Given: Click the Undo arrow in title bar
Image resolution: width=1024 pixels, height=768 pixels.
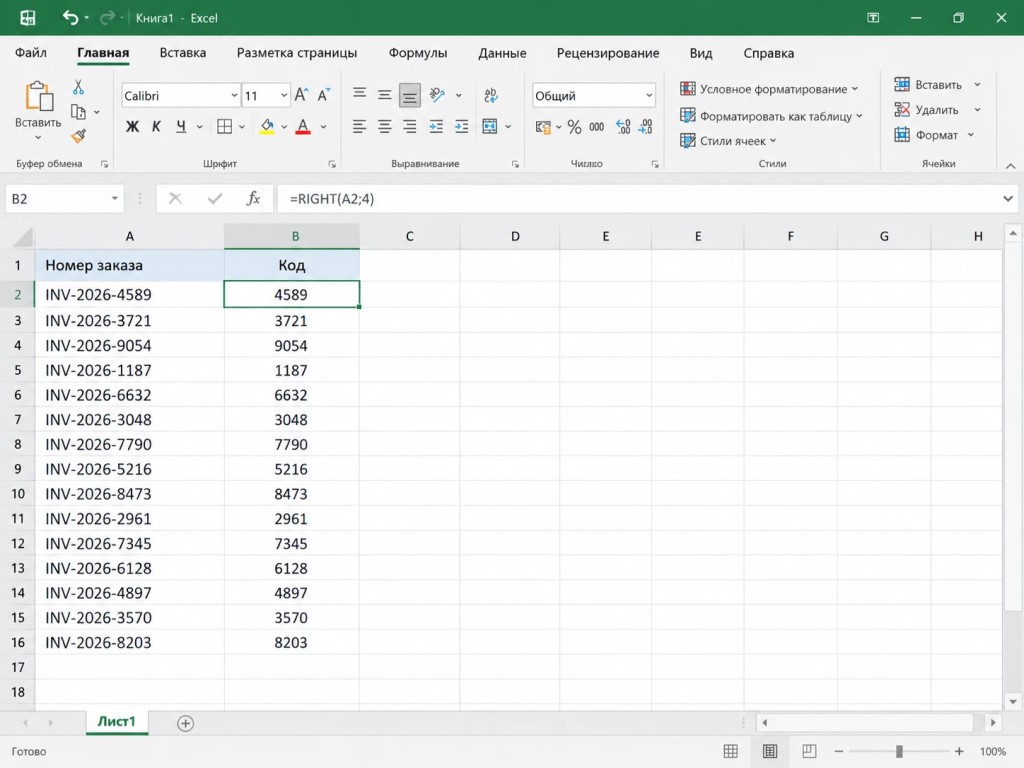Looking at the screenshot, I should tap(70, 18).
